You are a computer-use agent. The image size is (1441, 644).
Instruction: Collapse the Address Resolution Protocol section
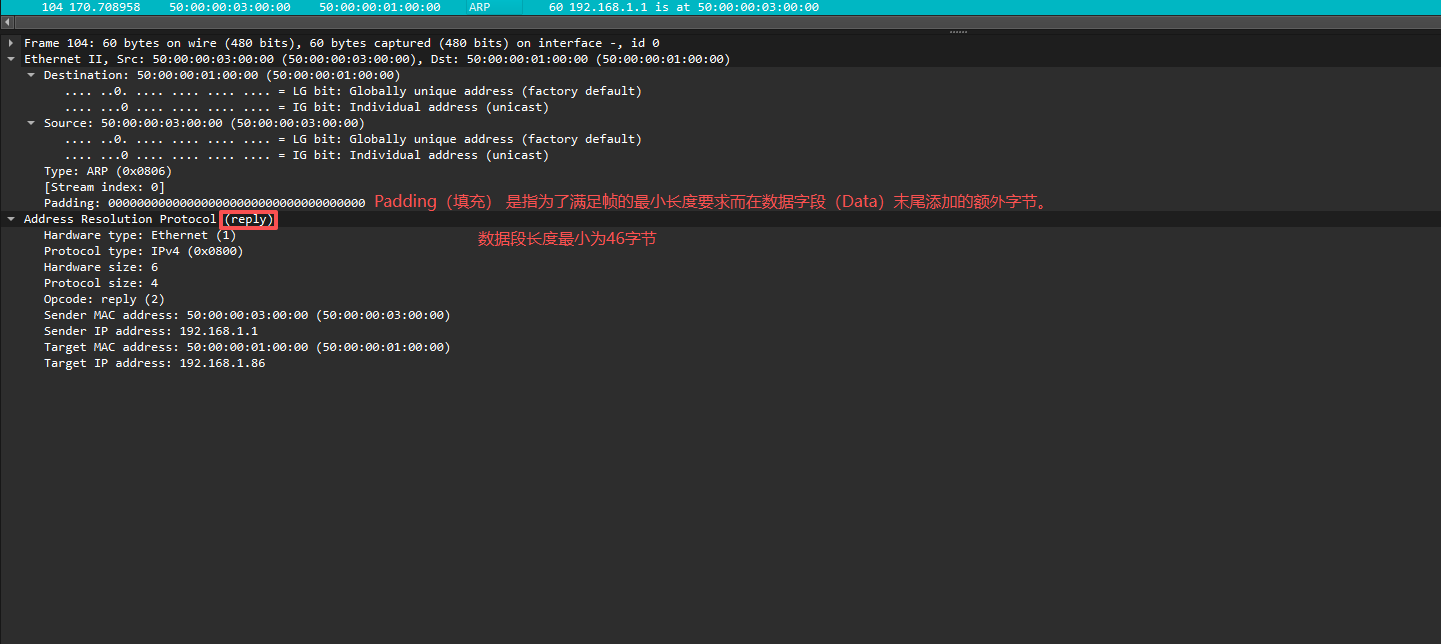click(11, 219)
